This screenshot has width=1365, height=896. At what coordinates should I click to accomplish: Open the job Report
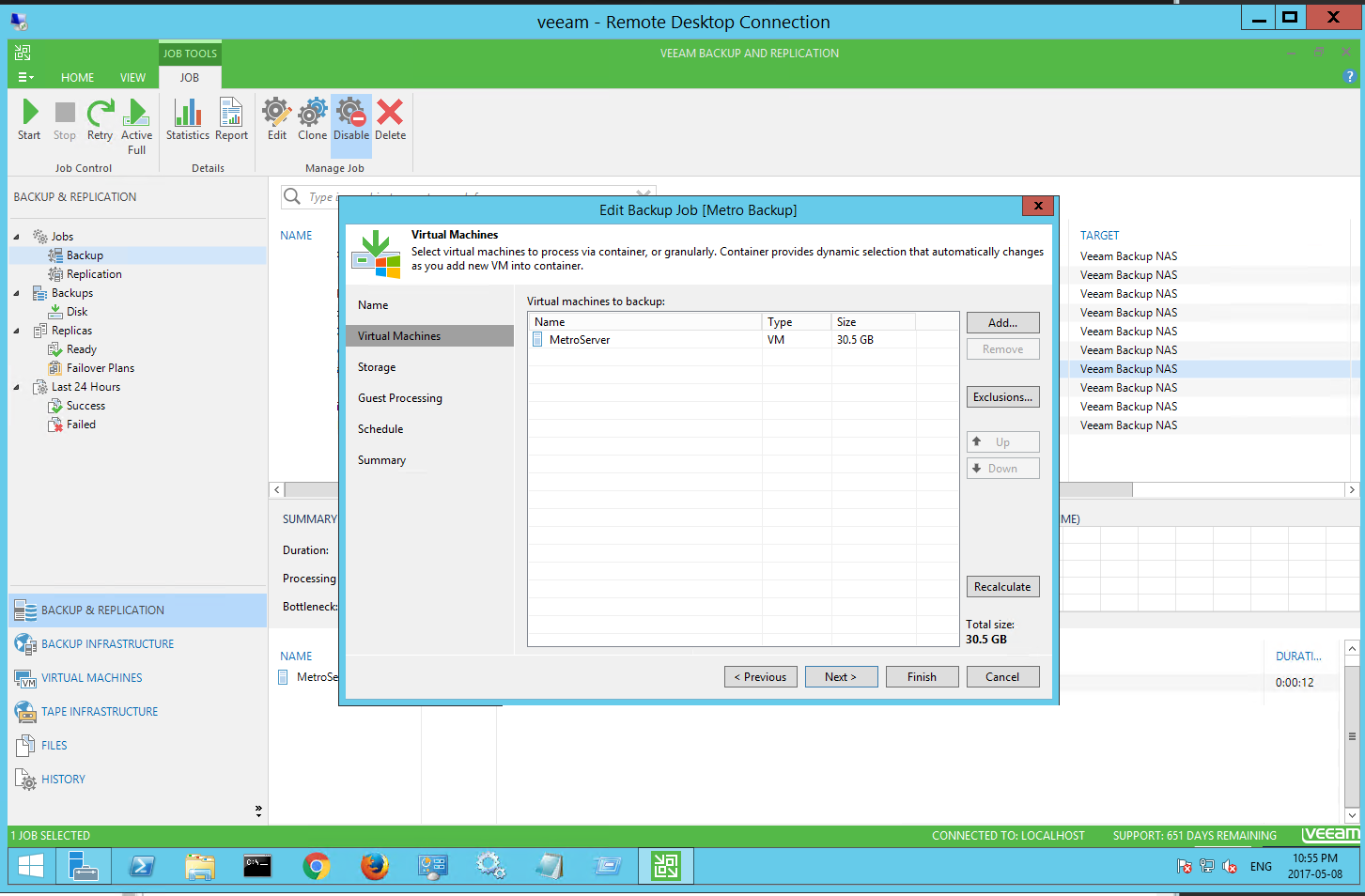[x=231, y=119]
